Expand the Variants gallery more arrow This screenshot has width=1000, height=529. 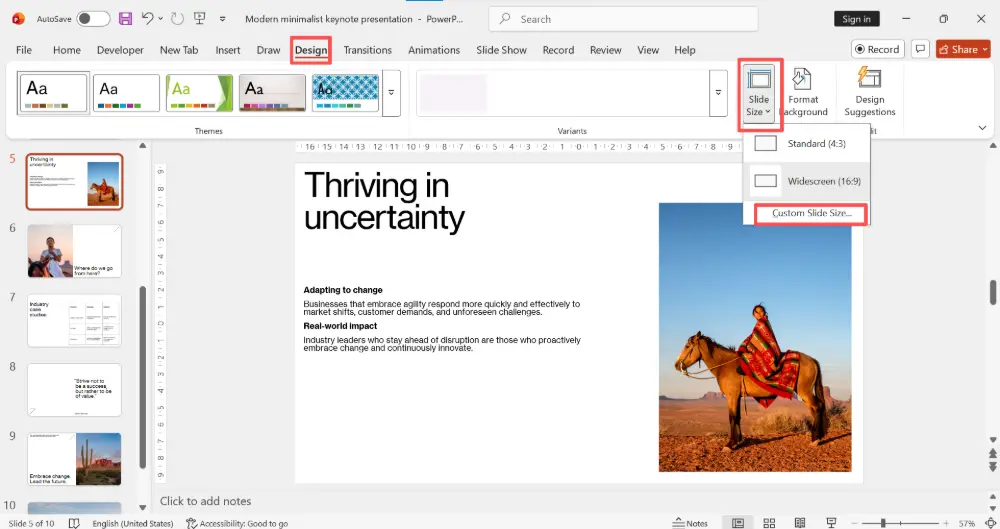(x=718, y=93)
